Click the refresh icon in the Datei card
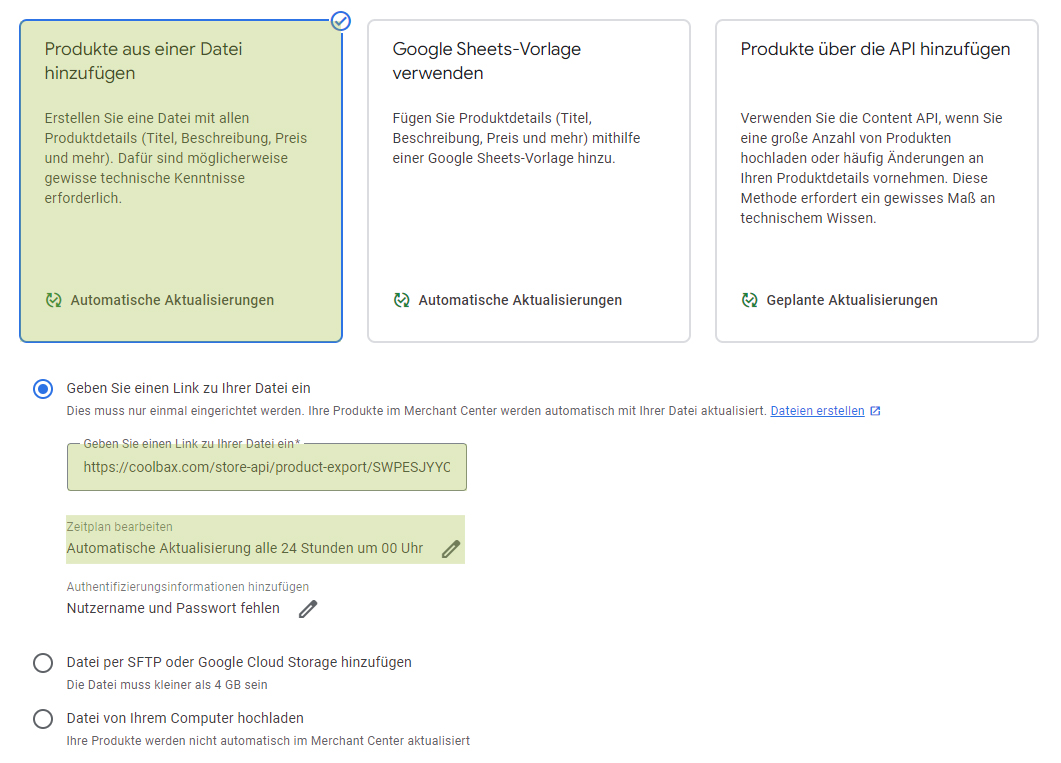1061x763 pixels. click(54, 300)
